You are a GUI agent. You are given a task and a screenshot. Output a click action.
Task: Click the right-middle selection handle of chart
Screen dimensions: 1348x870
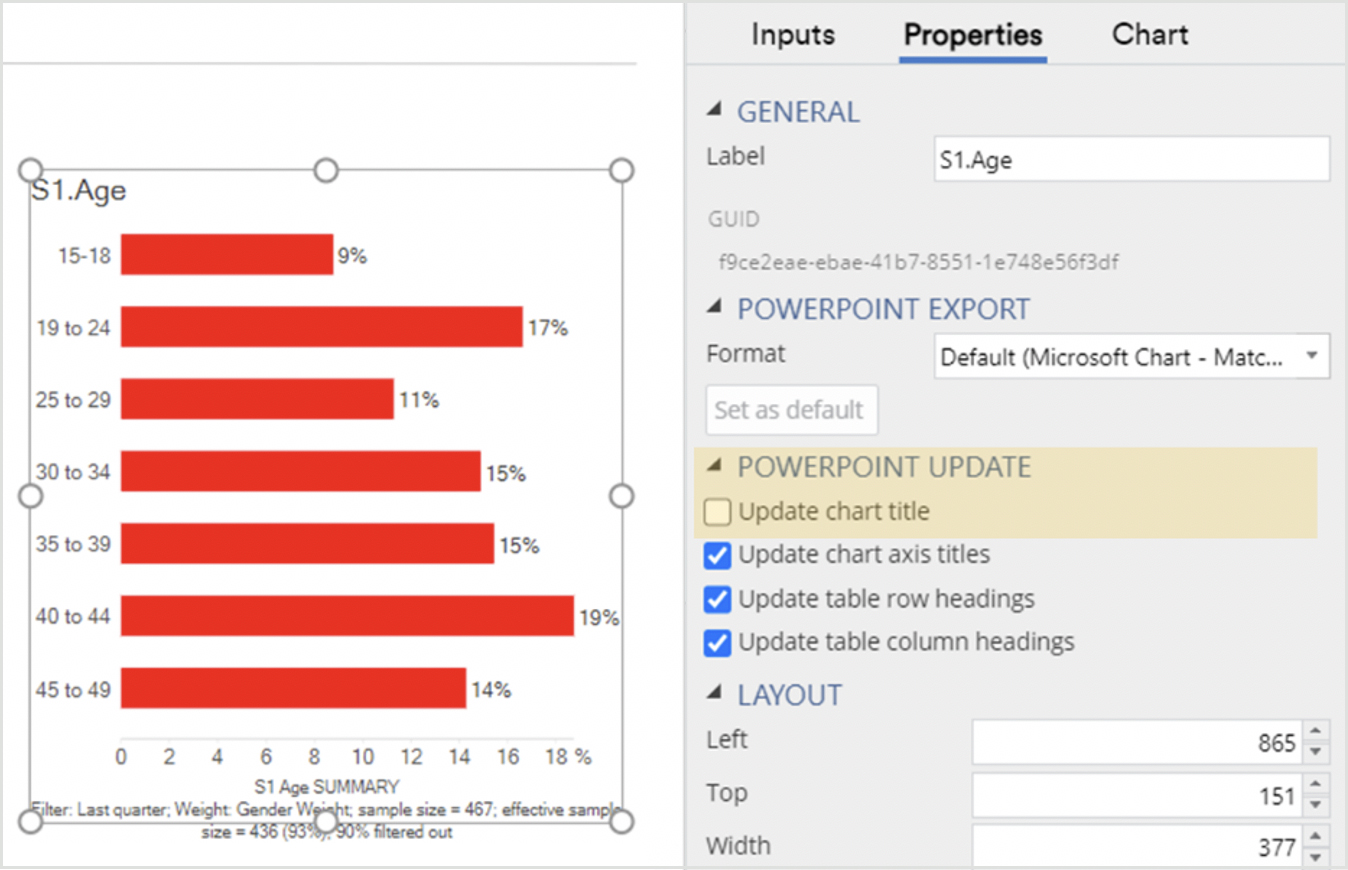621,496
